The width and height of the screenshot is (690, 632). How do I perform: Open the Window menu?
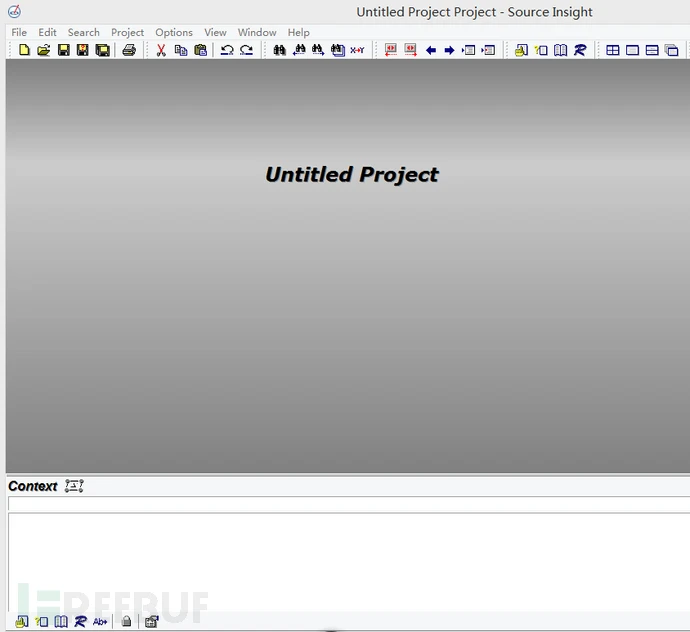point(257,33)
